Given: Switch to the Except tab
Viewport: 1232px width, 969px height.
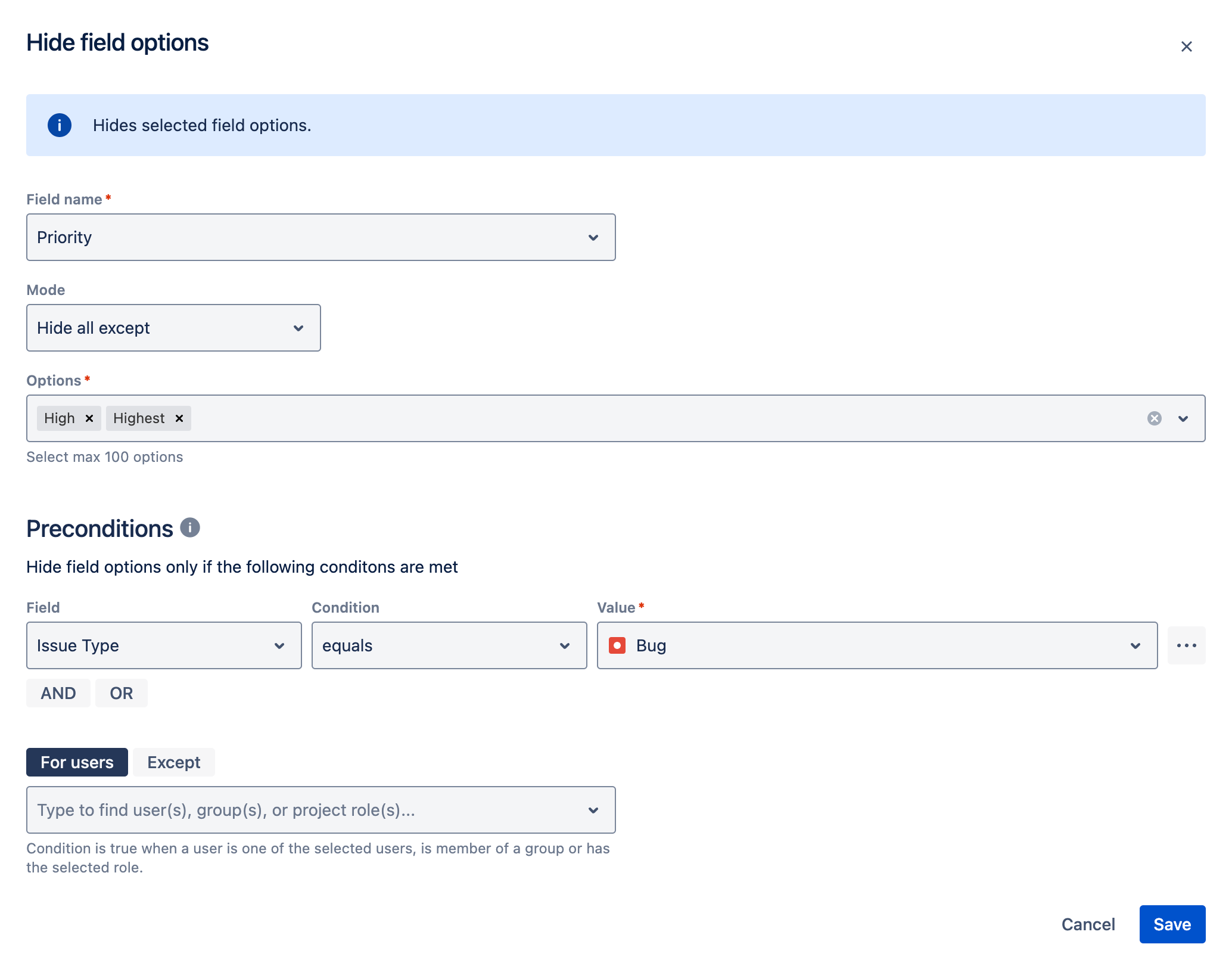Looking at the screenshot, I should pos(173,762).
